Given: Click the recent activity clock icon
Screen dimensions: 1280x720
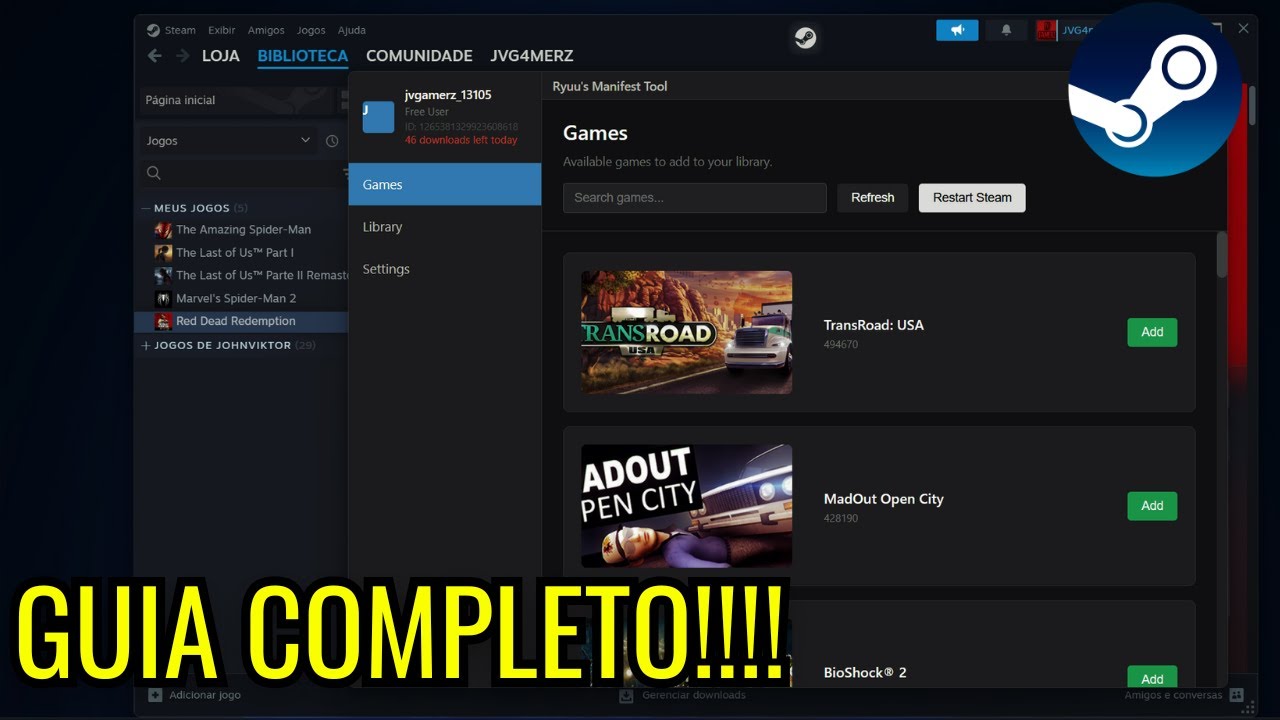Looking at the screenshot, I should click(x=332, y=141).
